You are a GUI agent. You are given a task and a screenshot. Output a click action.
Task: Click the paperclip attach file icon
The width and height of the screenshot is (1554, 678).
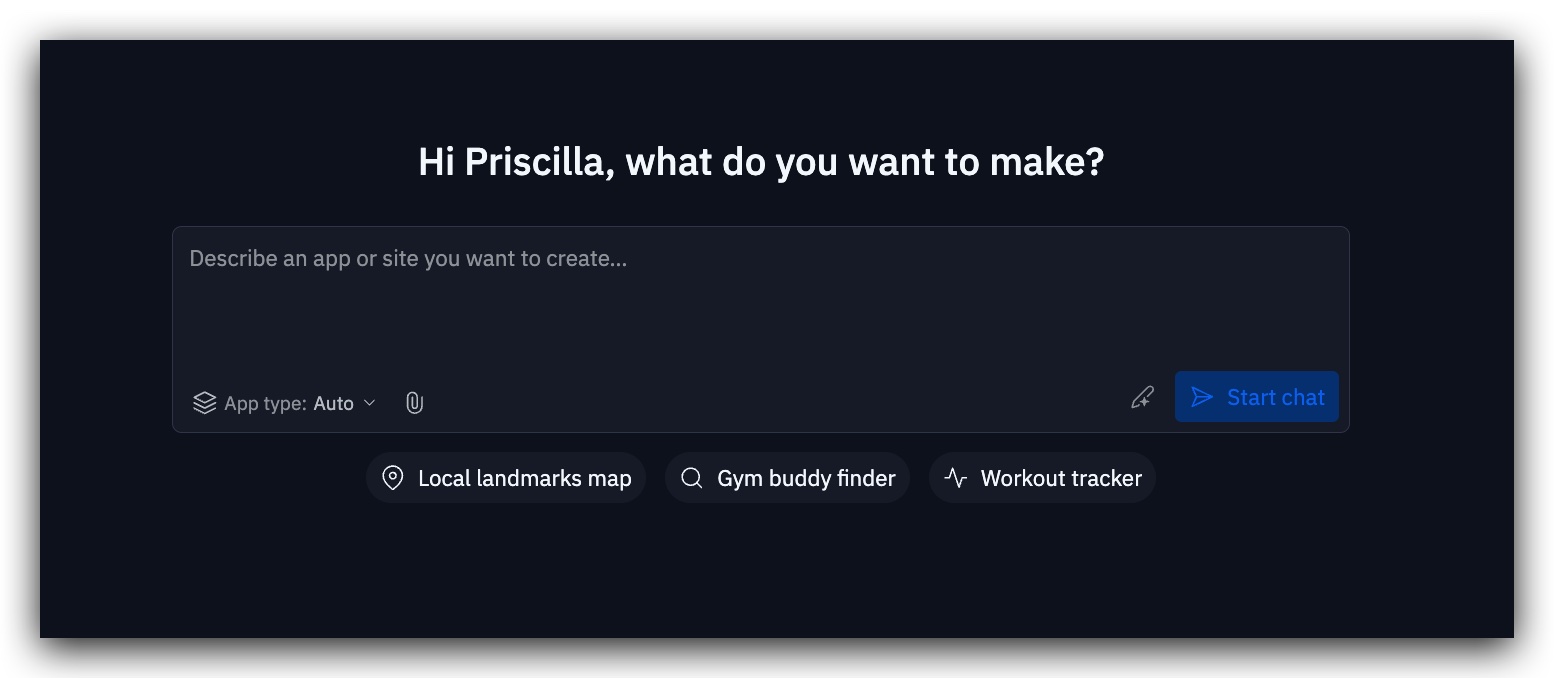click(414, 403)
